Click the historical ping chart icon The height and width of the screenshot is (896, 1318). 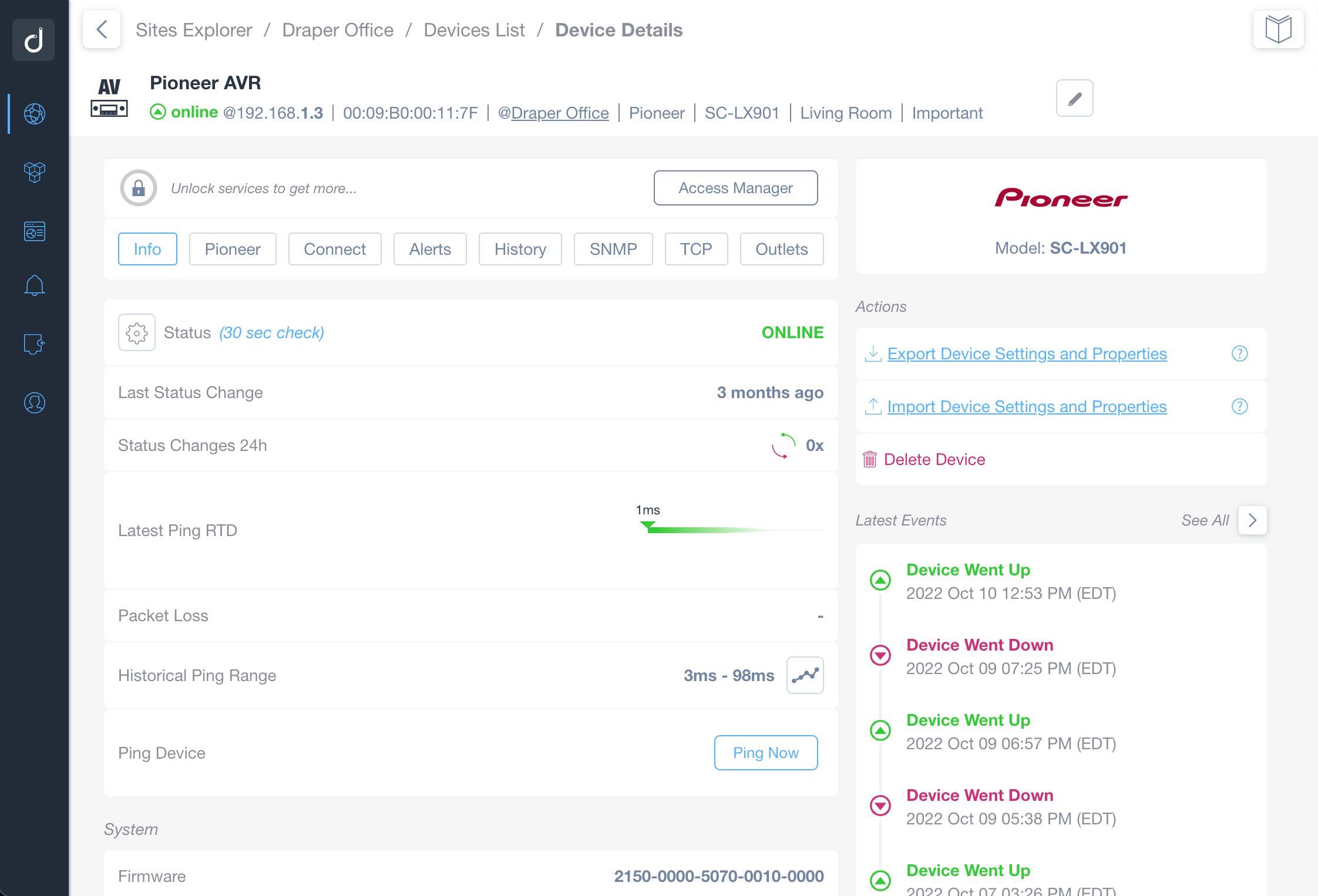(805, 675)
